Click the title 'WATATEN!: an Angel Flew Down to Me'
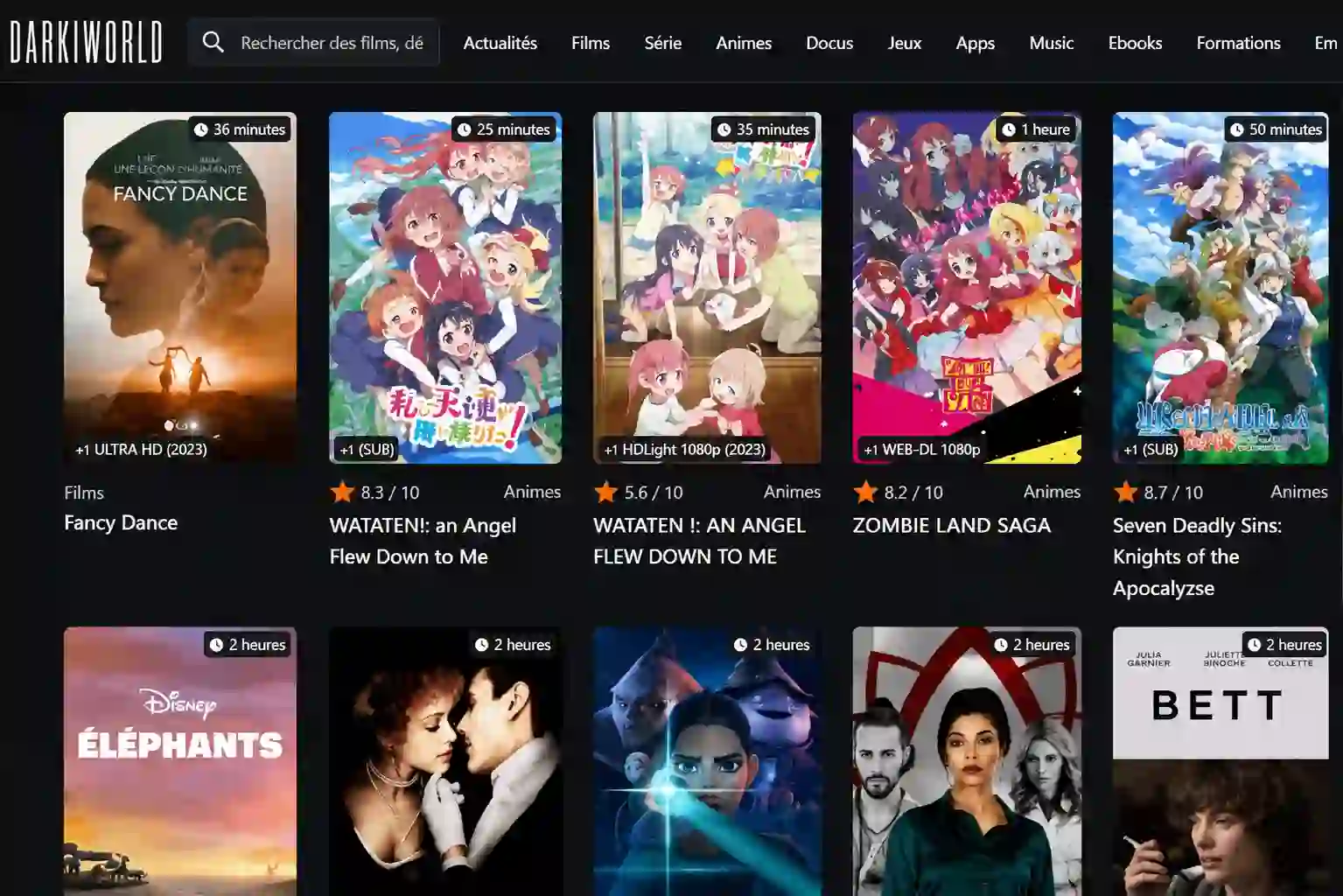This screenshot has width=1343, height=896. 423,541
